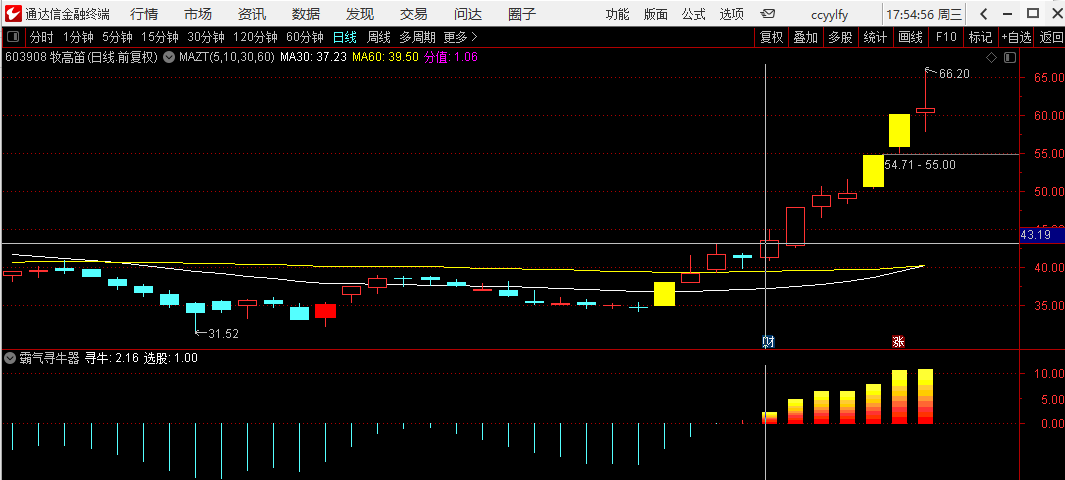Expand the main chart indicator dropdown arrow
The height and width of the screenshot is (480, 1065).
(168, 58)
